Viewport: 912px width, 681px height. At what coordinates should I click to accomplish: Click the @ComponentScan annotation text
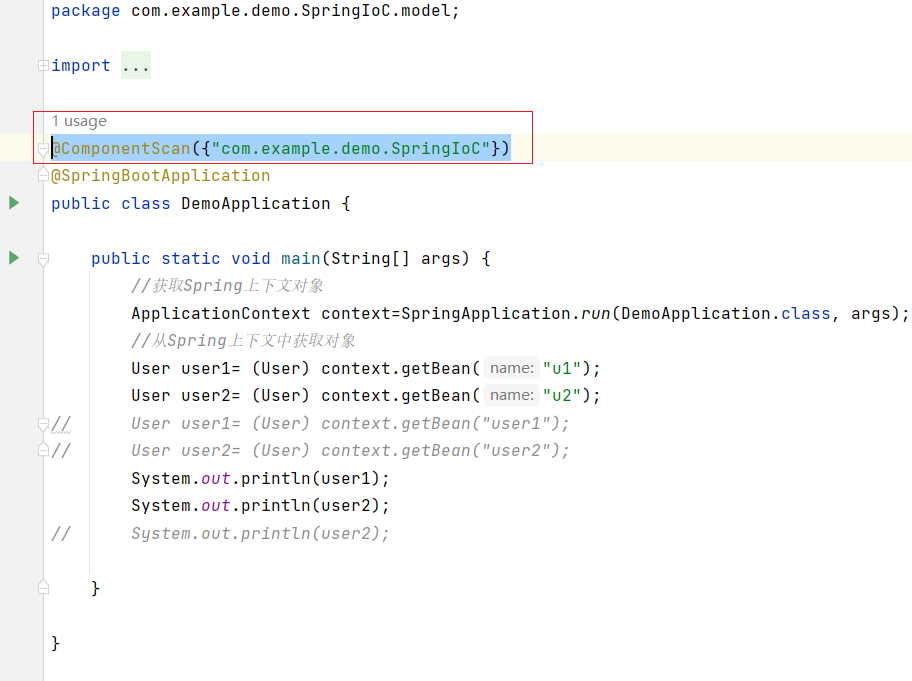pos(121,148)
